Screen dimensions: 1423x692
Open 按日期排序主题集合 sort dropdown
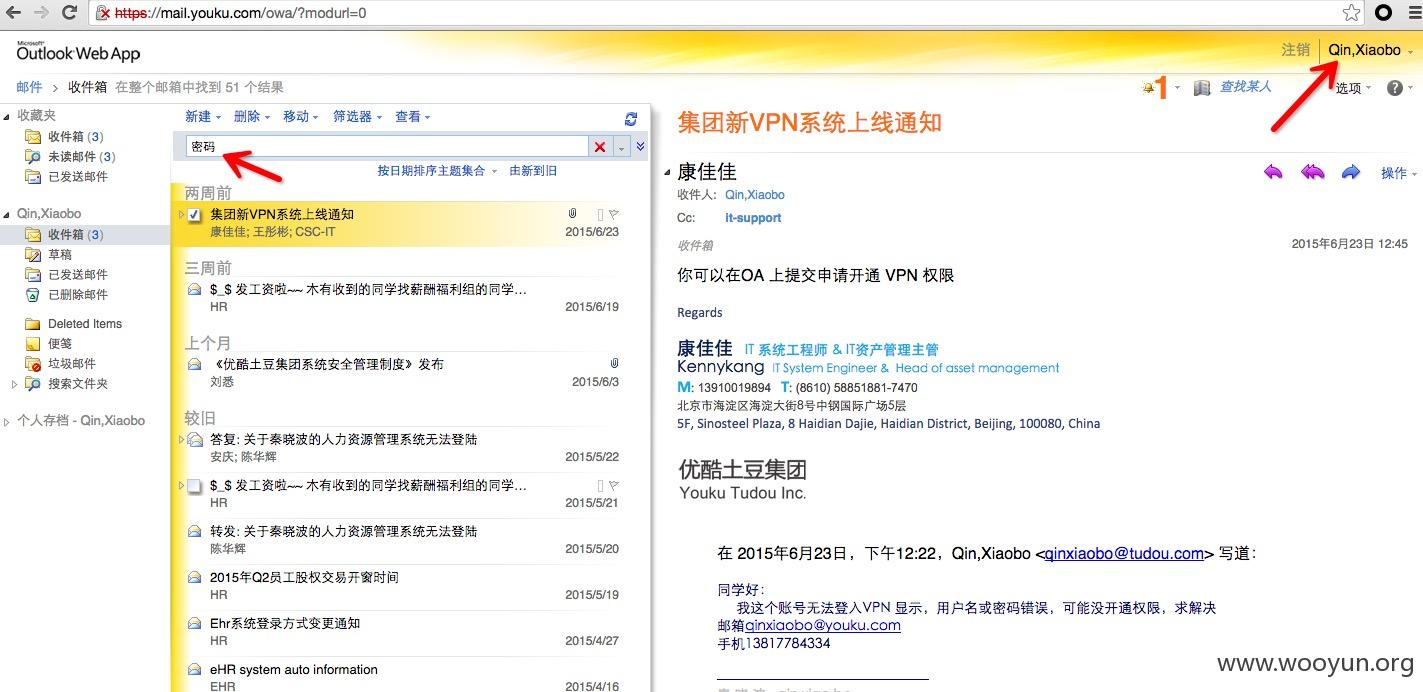tap(436, 171)
